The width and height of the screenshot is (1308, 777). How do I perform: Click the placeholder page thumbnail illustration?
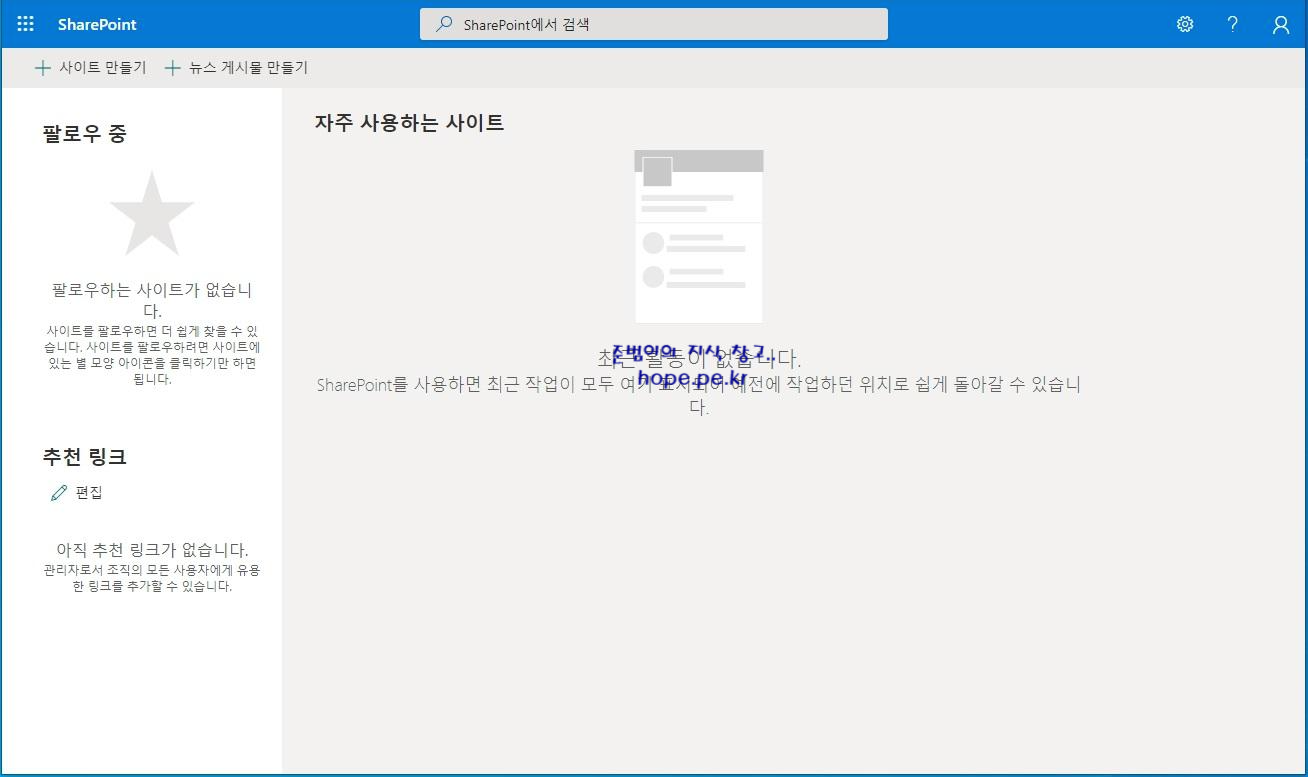coord(699,236)
